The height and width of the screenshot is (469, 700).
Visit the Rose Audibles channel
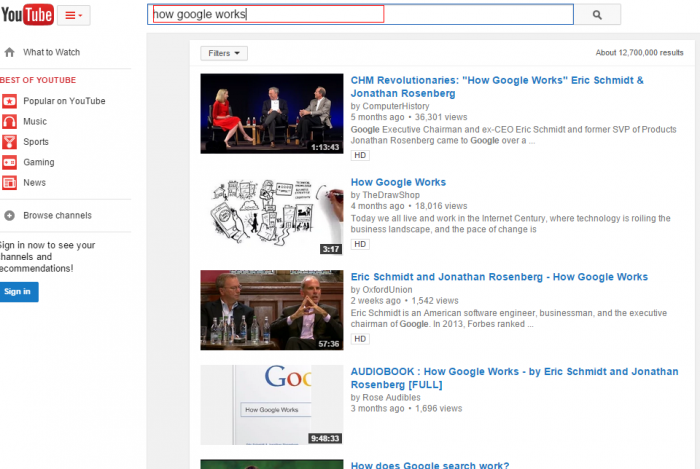[391, 397]
